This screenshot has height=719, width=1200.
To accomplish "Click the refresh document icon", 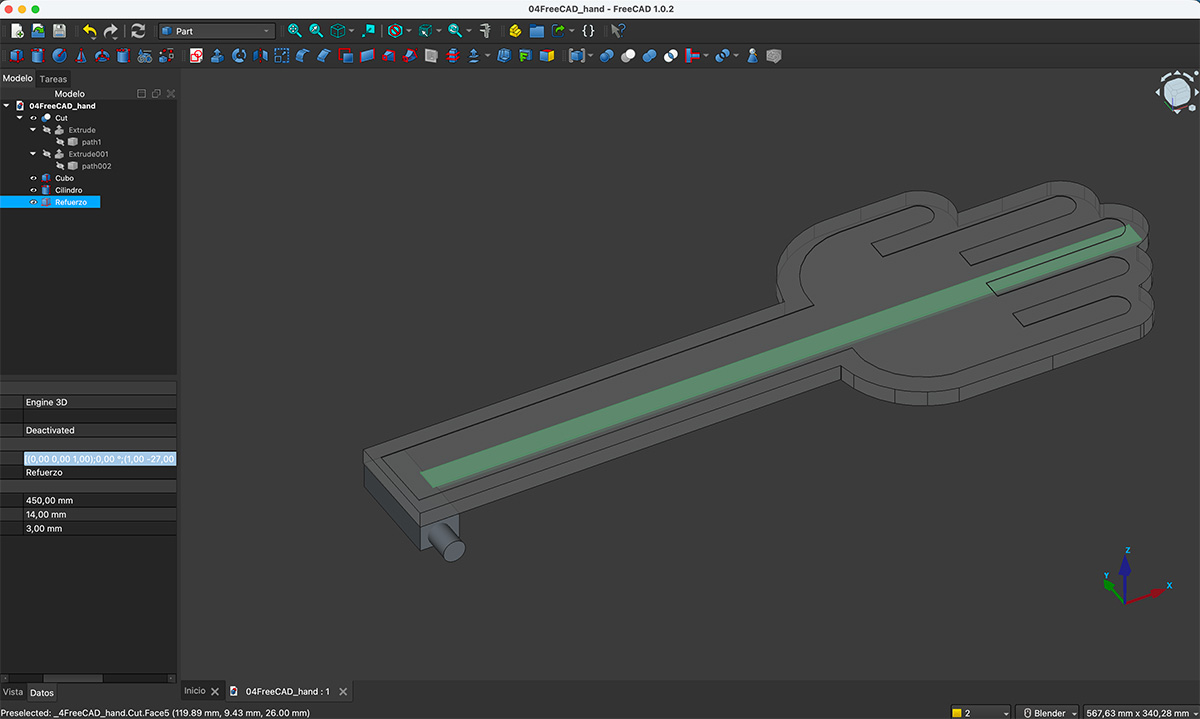I will 138,30.
